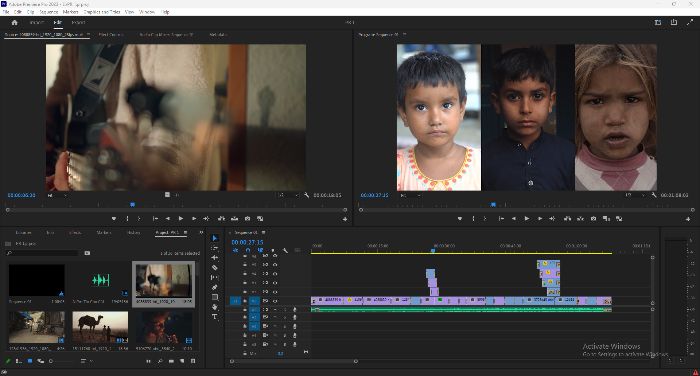Open timeline Sequence tab panel menu
The height and width of the screenshot is (376, 700).
click(x=263, y=233)
